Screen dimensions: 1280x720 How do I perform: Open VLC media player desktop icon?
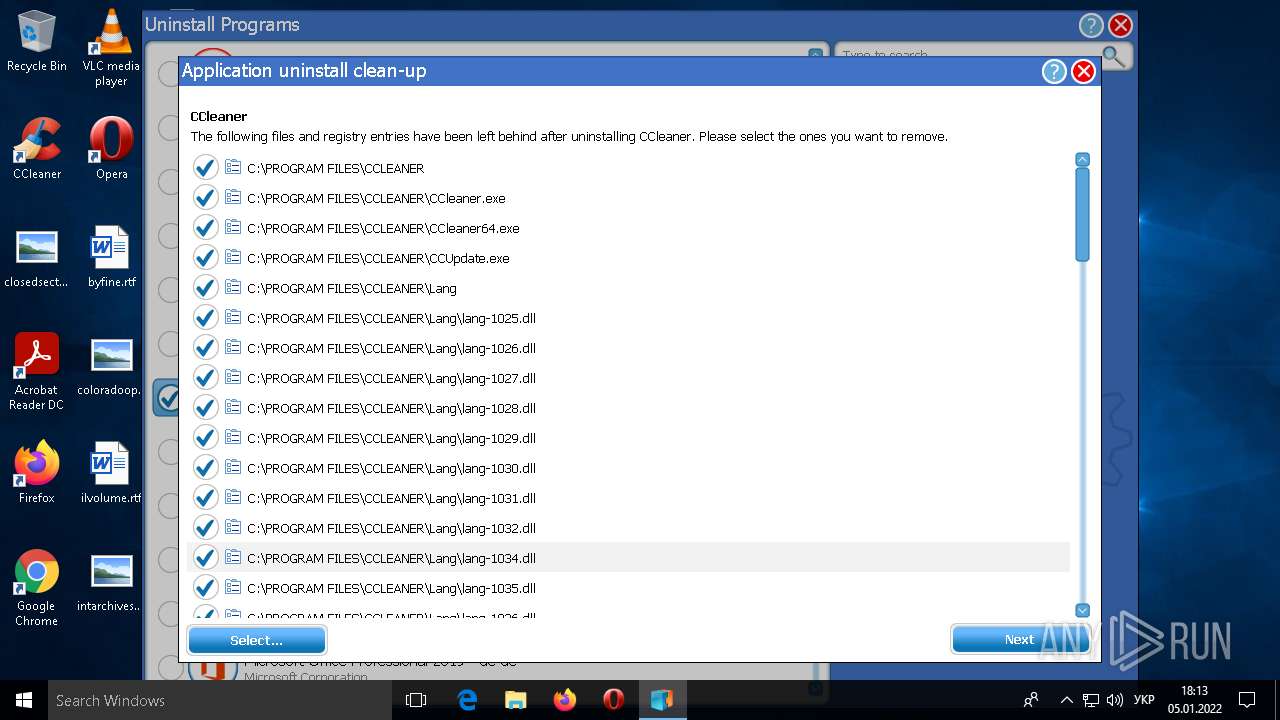[111, 48]
